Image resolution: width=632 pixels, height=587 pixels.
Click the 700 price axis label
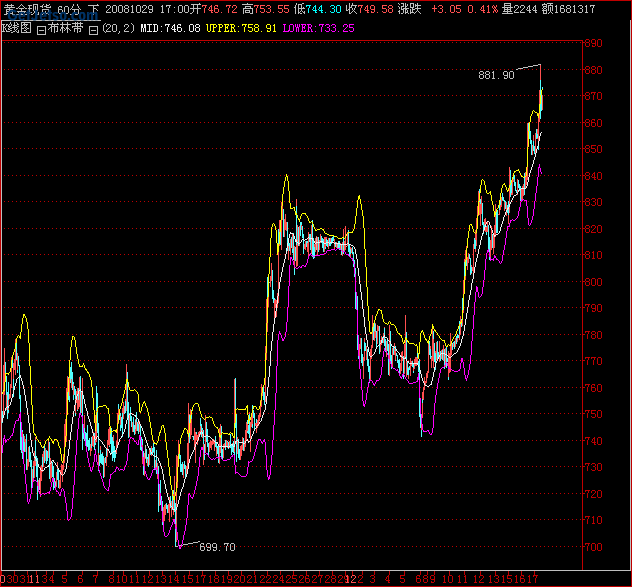click(594, 547)
